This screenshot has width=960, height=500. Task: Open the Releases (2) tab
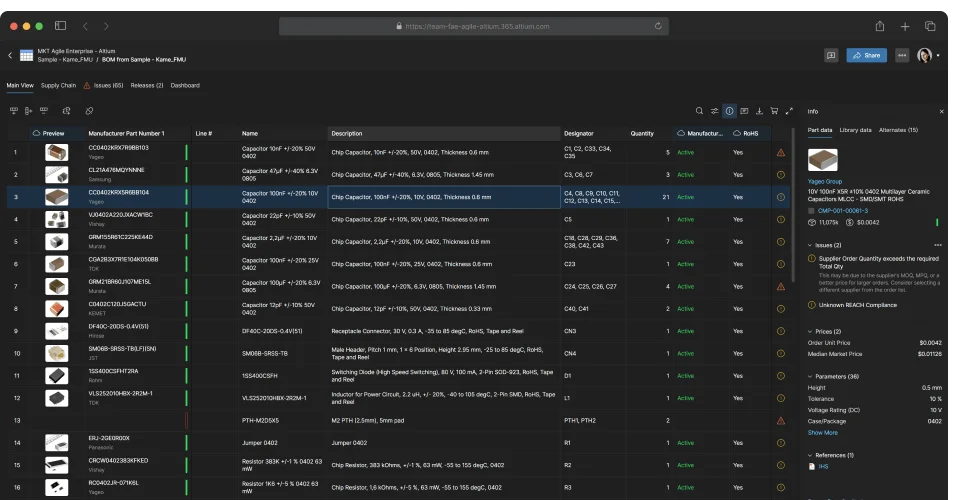[147, 86]
